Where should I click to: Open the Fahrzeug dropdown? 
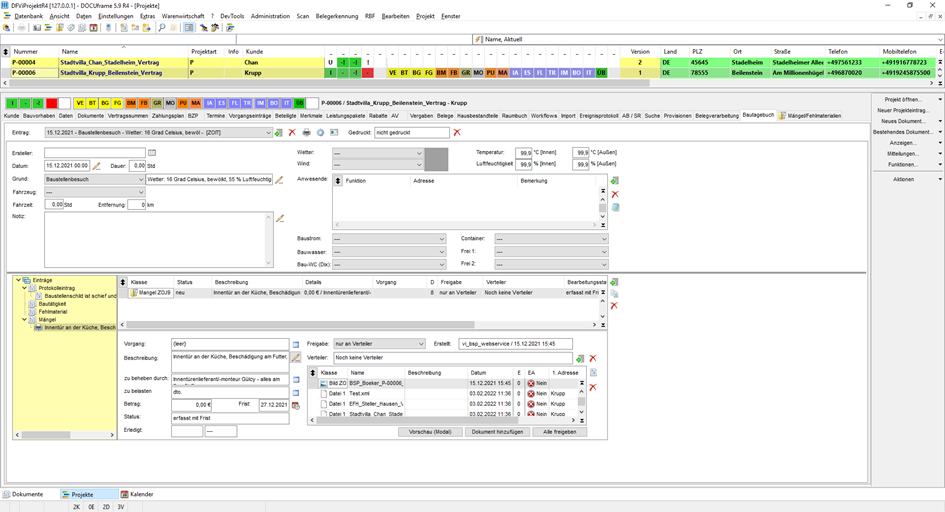(141, 193)
